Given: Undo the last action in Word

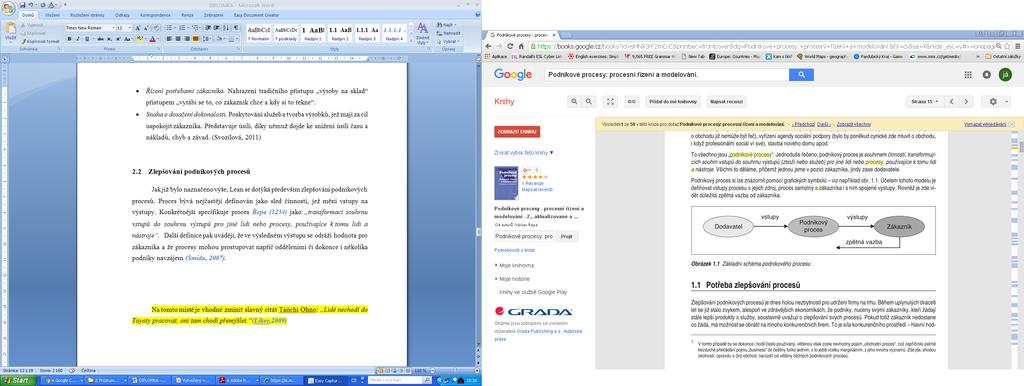Looking at the screenshot, I should pos(31,5).
